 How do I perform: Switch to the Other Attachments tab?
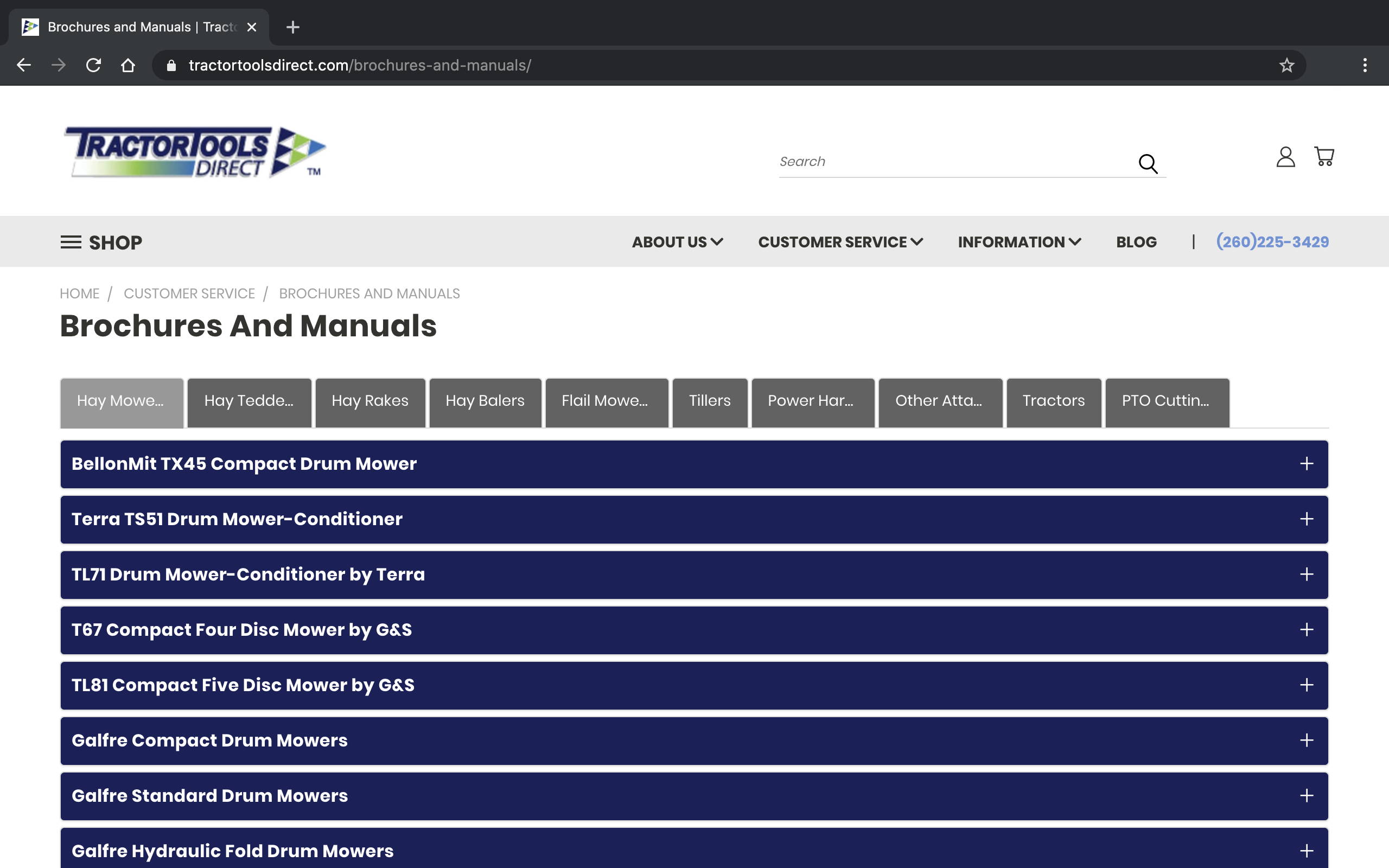(x=940, y=403)
